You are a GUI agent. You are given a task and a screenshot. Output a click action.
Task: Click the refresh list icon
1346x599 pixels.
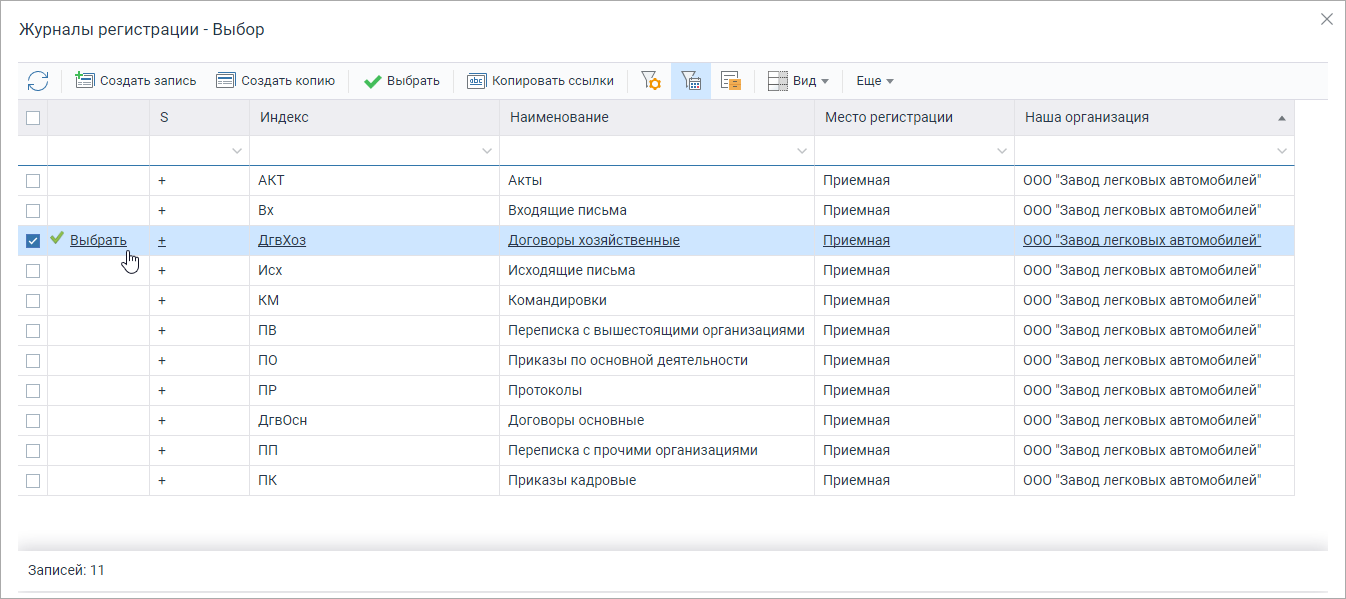point(38,81)
